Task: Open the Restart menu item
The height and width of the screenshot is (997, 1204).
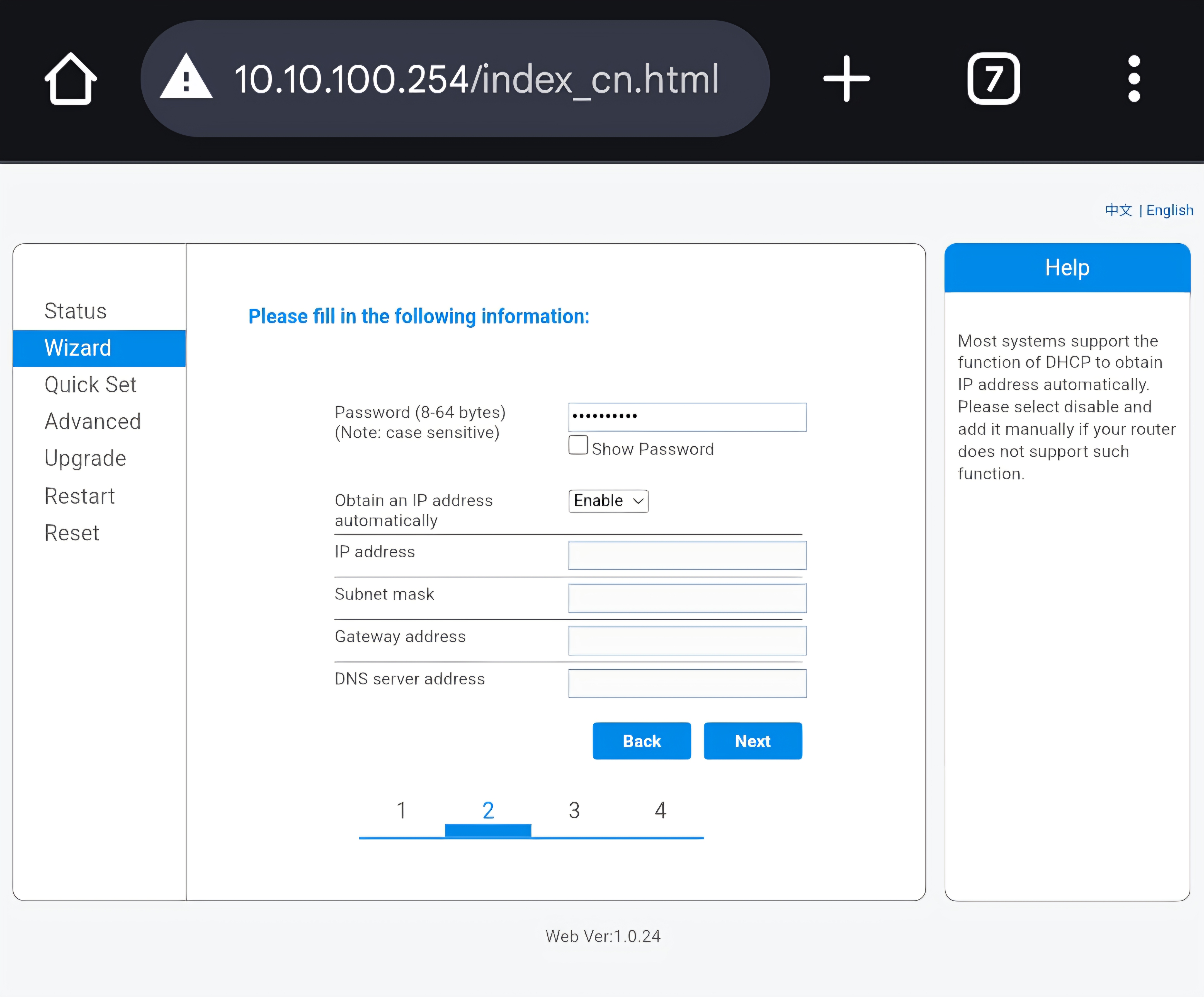Action: [80, 496]
